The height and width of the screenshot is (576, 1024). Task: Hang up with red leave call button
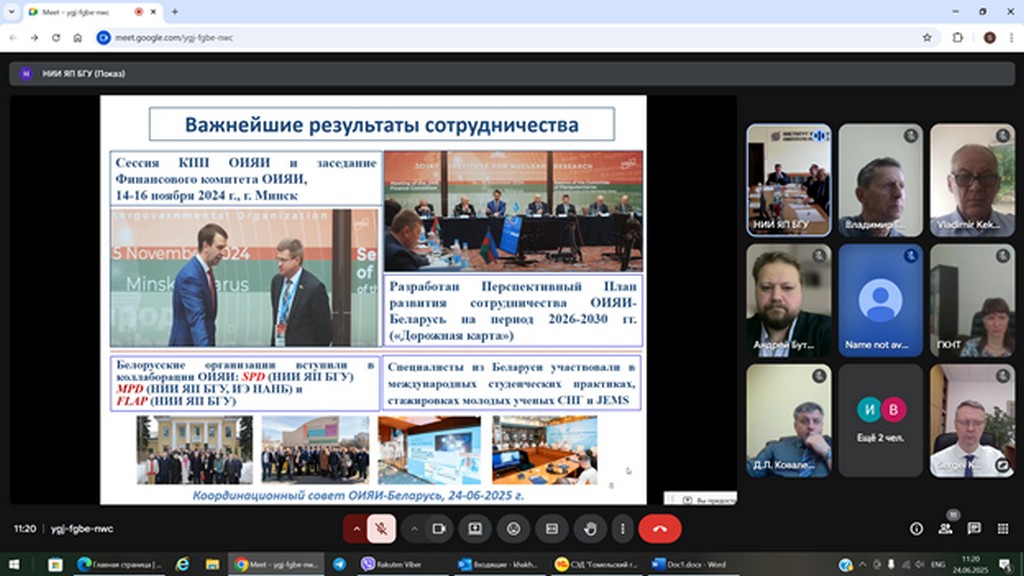659,528
